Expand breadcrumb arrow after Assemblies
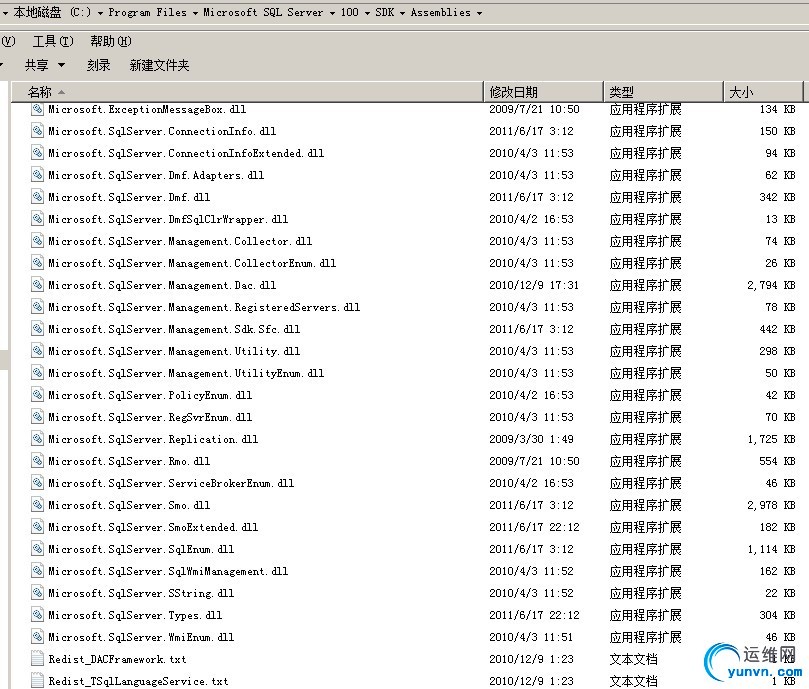 (x=479, y=13)
